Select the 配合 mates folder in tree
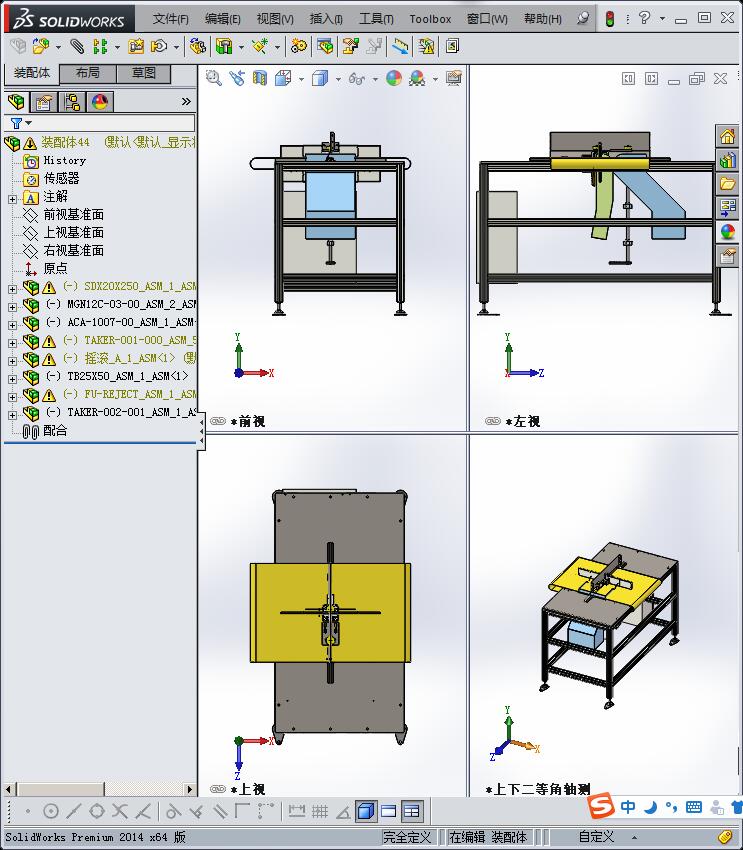Screen dimensions: 743x850 point(55,430)
